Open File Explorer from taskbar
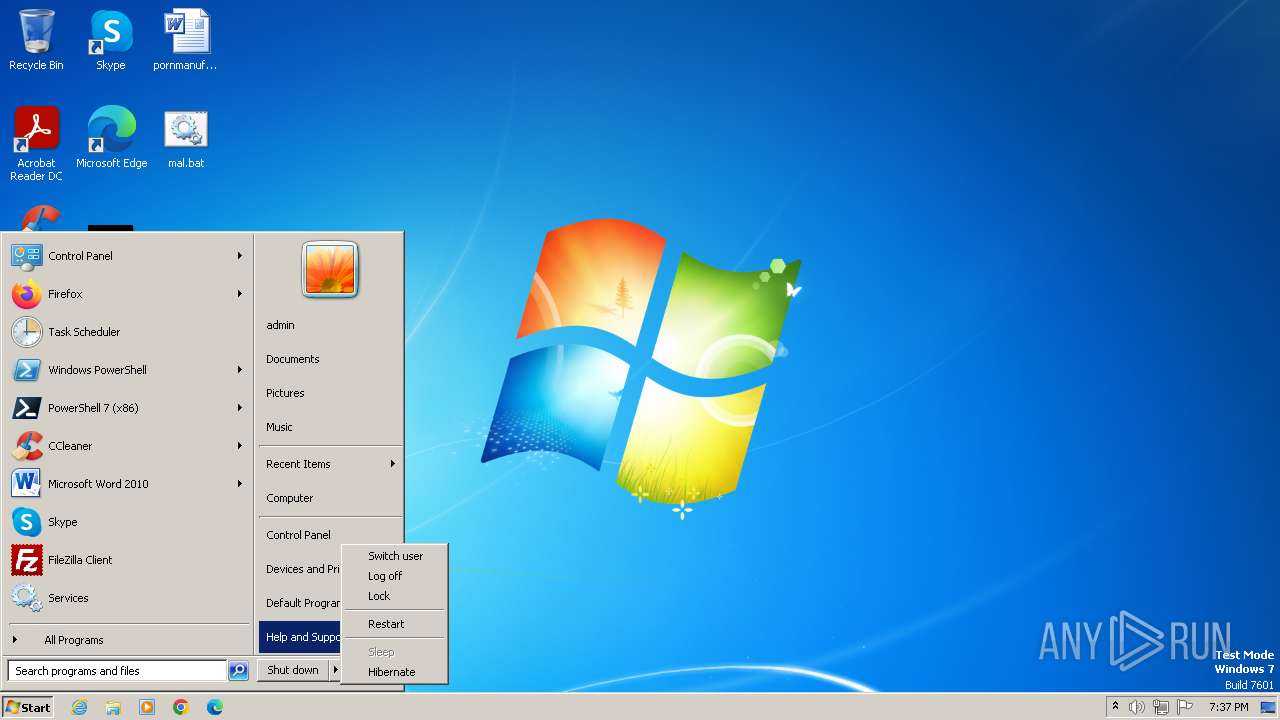The image size is (1280, 720). [113, 707]
